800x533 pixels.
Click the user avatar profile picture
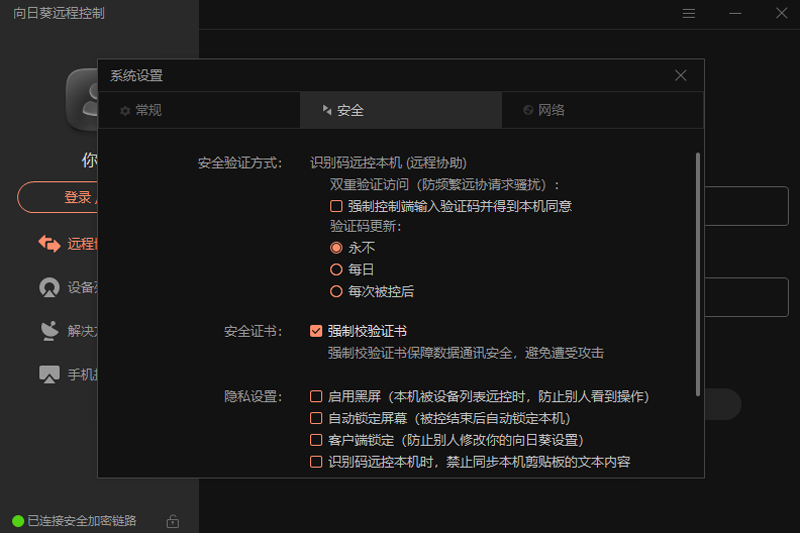click(x=82, y=100)
